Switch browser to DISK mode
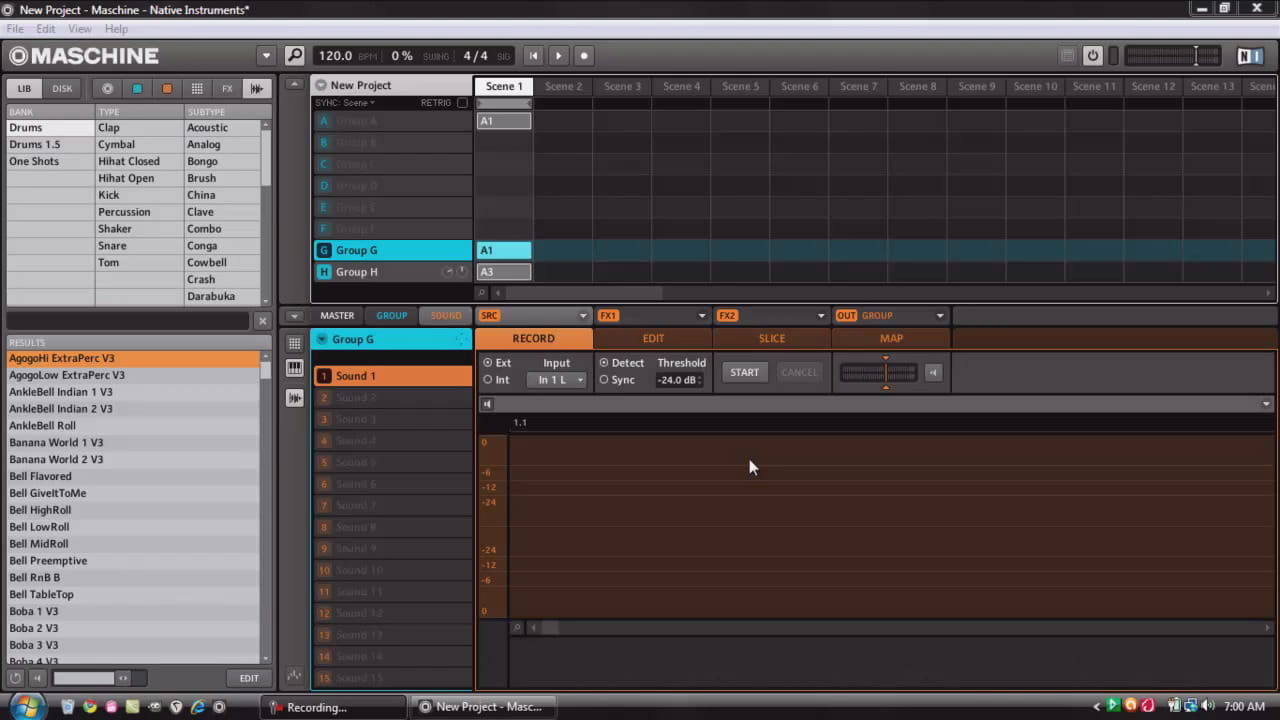The width and height of the screenshot is (1280, 720). coord(62,88)
